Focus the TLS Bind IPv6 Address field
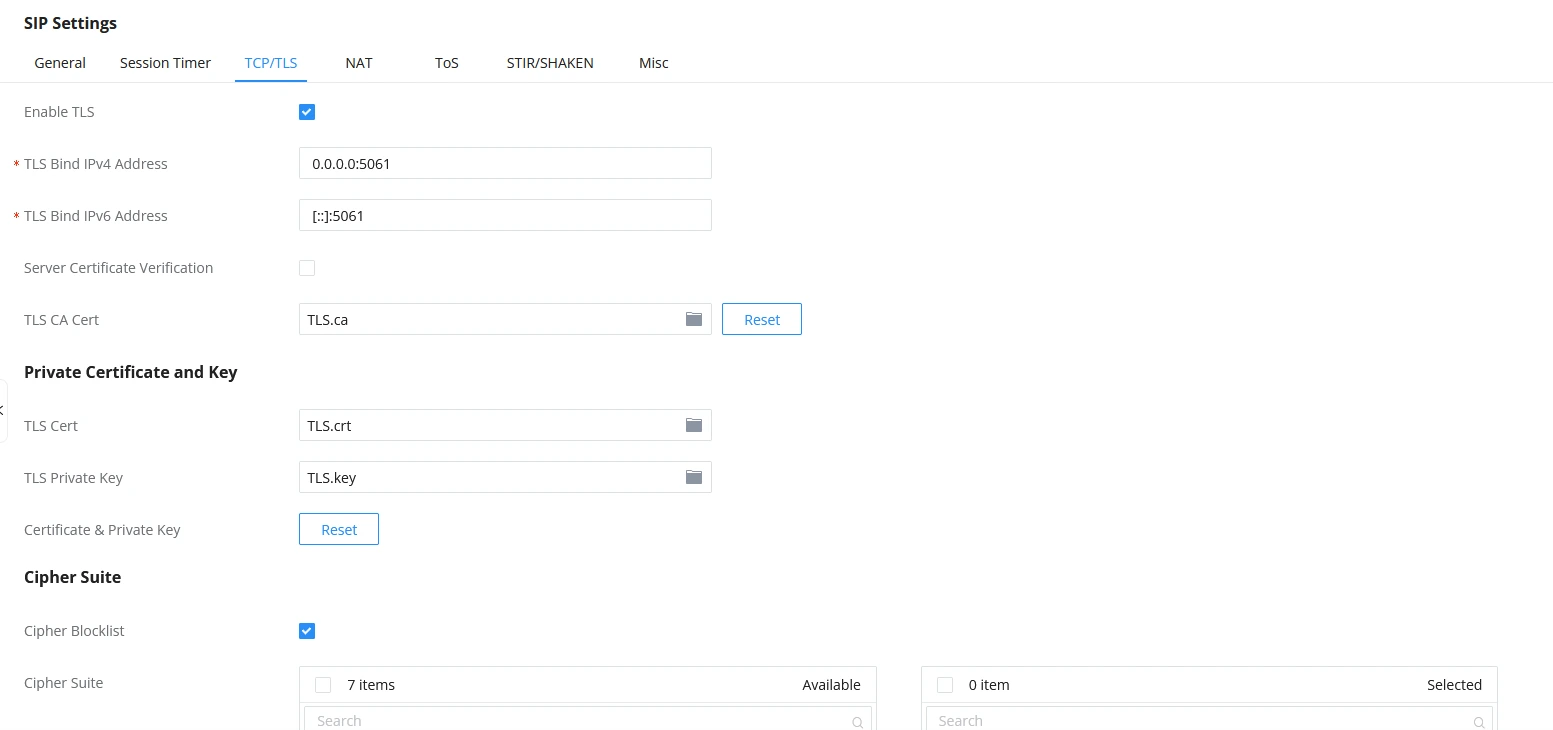This screenshot has width=1553, height=730. [505, 215]
